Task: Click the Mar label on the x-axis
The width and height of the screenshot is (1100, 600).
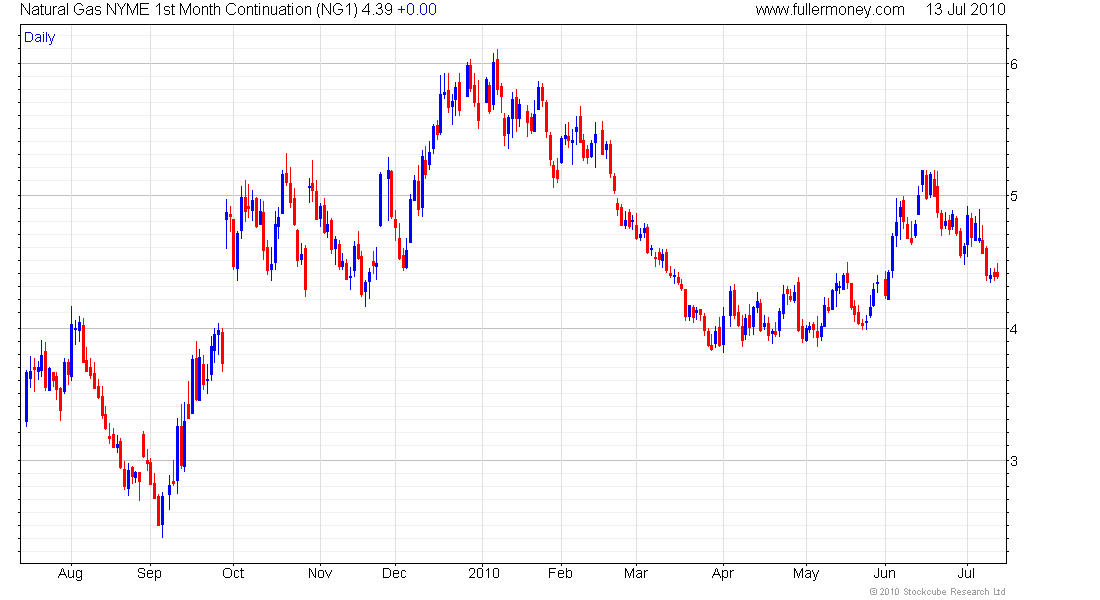Action: (636, 573)
